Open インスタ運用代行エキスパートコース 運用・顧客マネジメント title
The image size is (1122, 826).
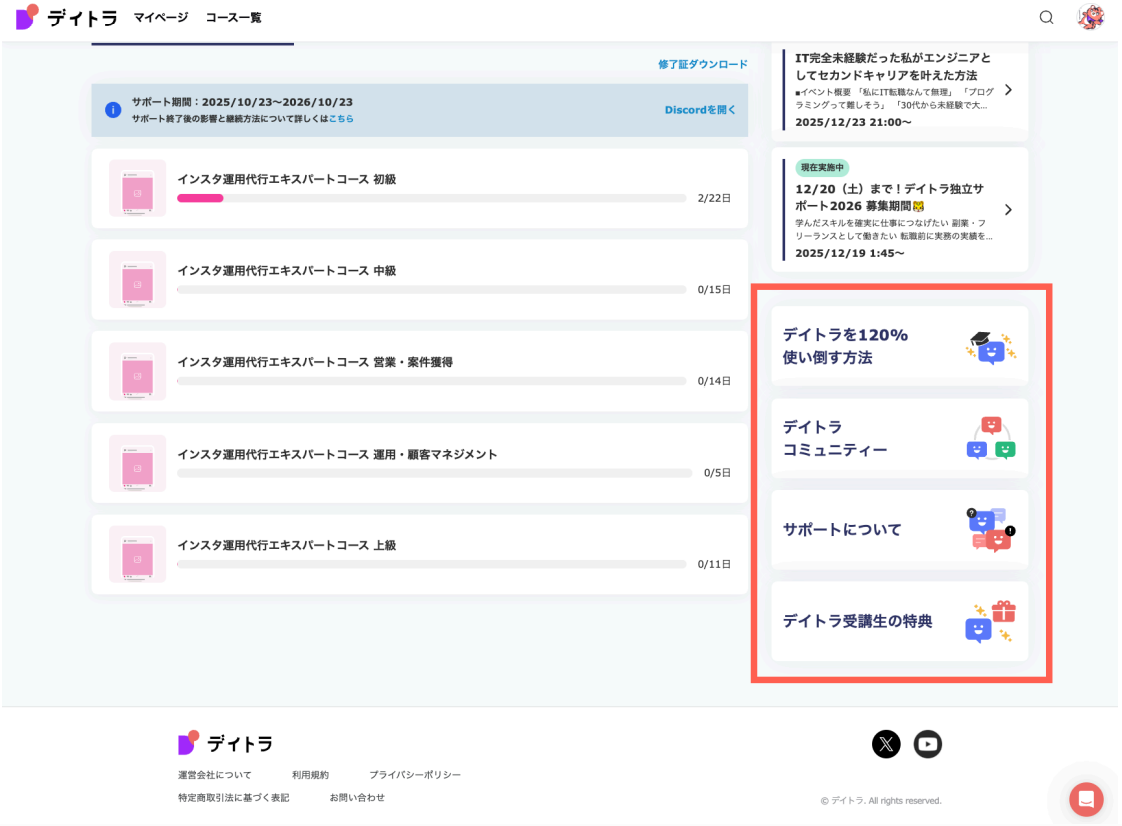[337, 454]
